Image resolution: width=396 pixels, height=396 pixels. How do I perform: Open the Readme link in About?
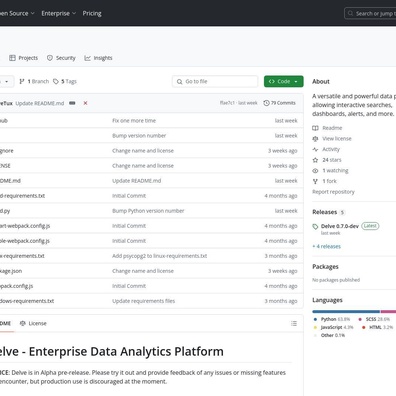[x=332, y=128]
